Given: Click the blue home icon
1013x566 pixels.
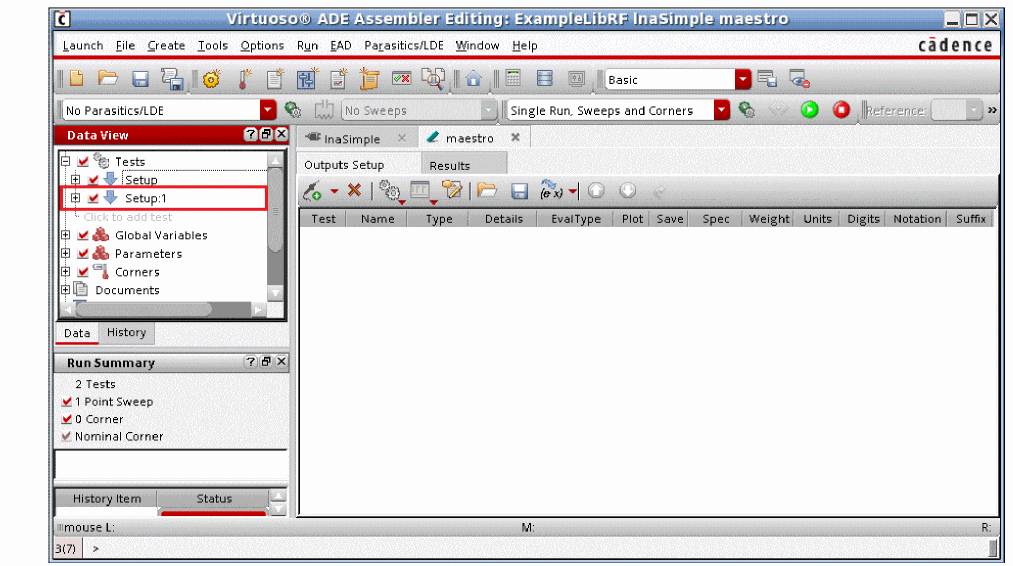Looking at the screenshot, I should (x=474, y=79).
